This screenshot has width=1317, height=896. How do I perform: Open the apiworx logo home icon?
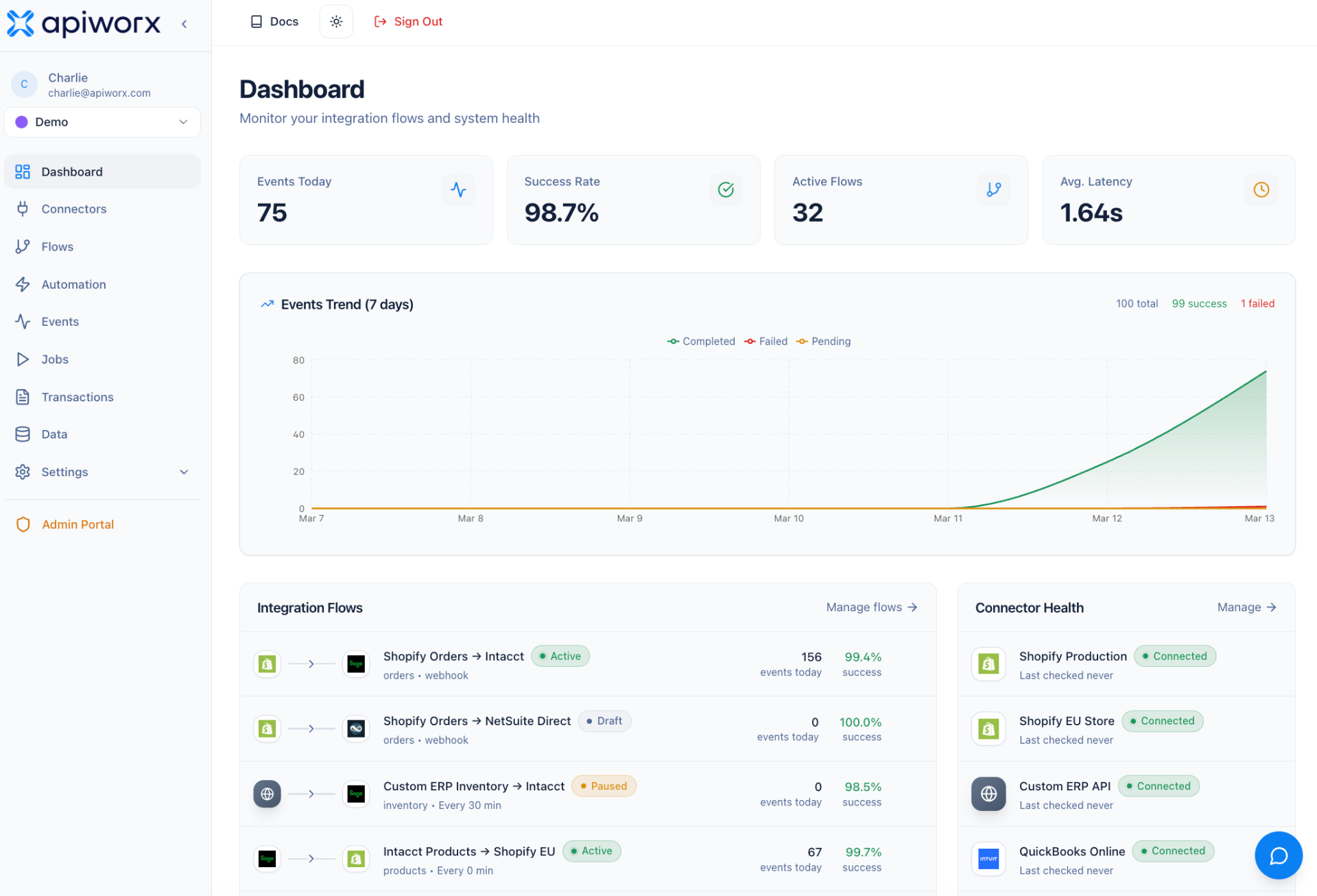coord(21,23)
